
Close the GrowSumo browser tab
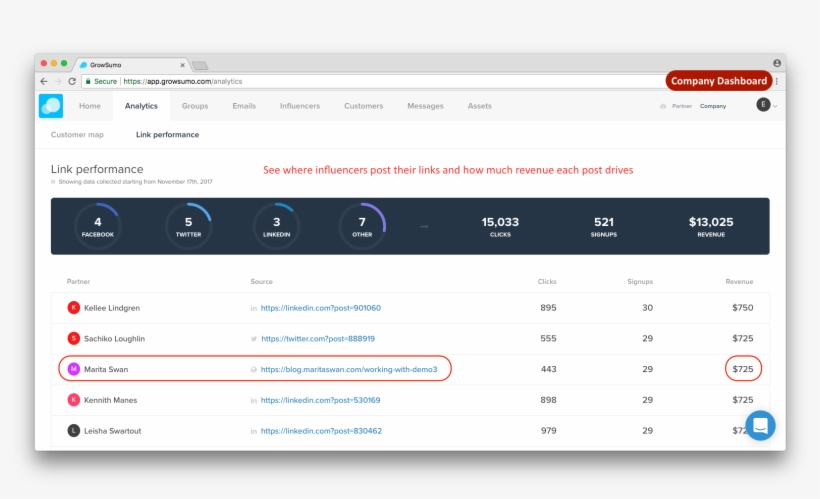point(182,65)
